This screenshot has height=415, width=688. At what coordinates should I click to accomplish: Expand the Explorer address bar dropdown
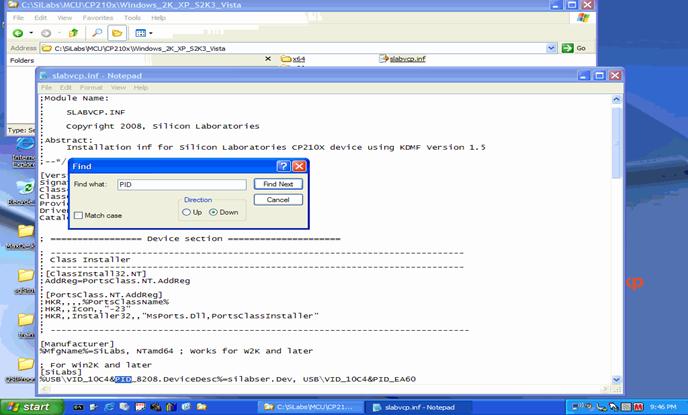click(552, 48)
